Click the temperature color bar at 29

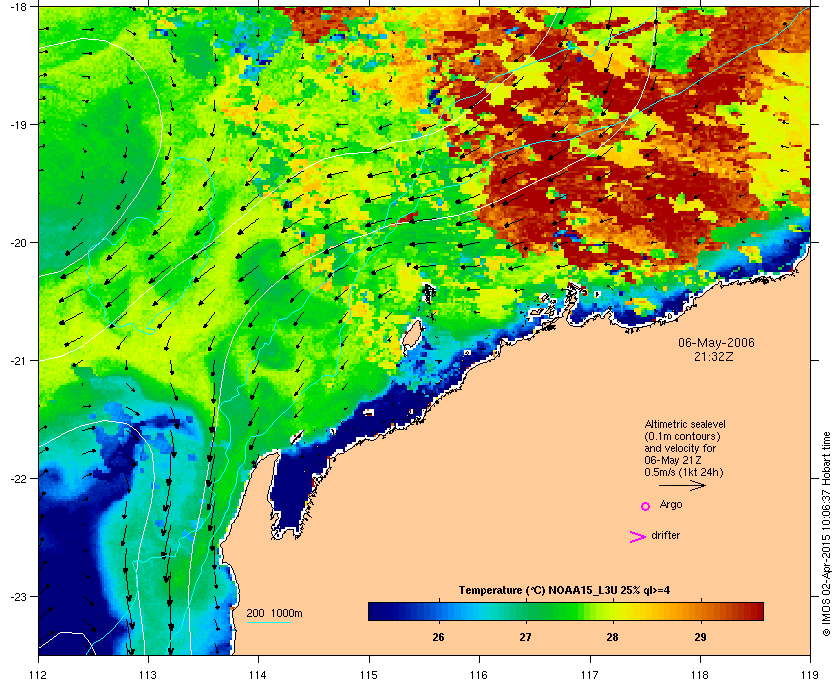700,611
